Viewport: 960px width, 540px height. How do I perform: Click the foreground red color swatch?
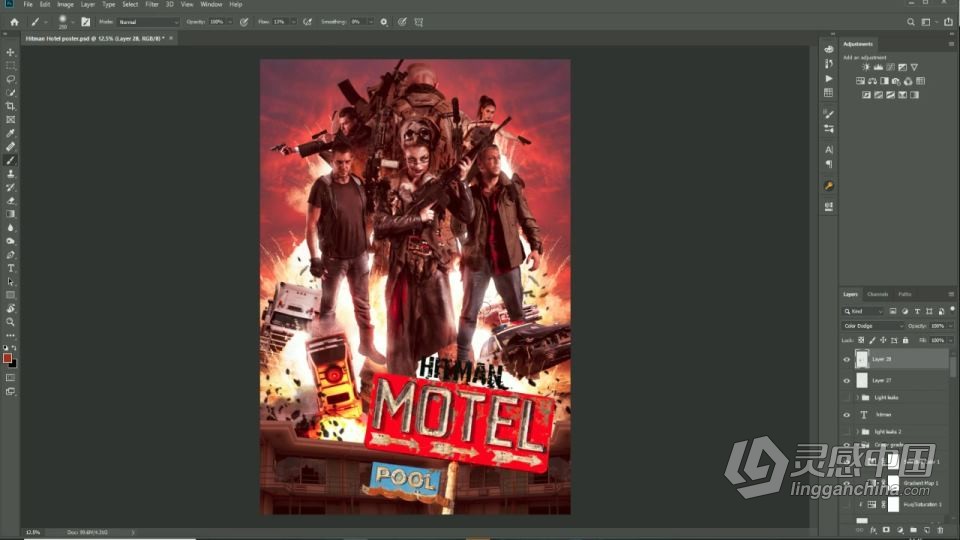click(7, 358)
